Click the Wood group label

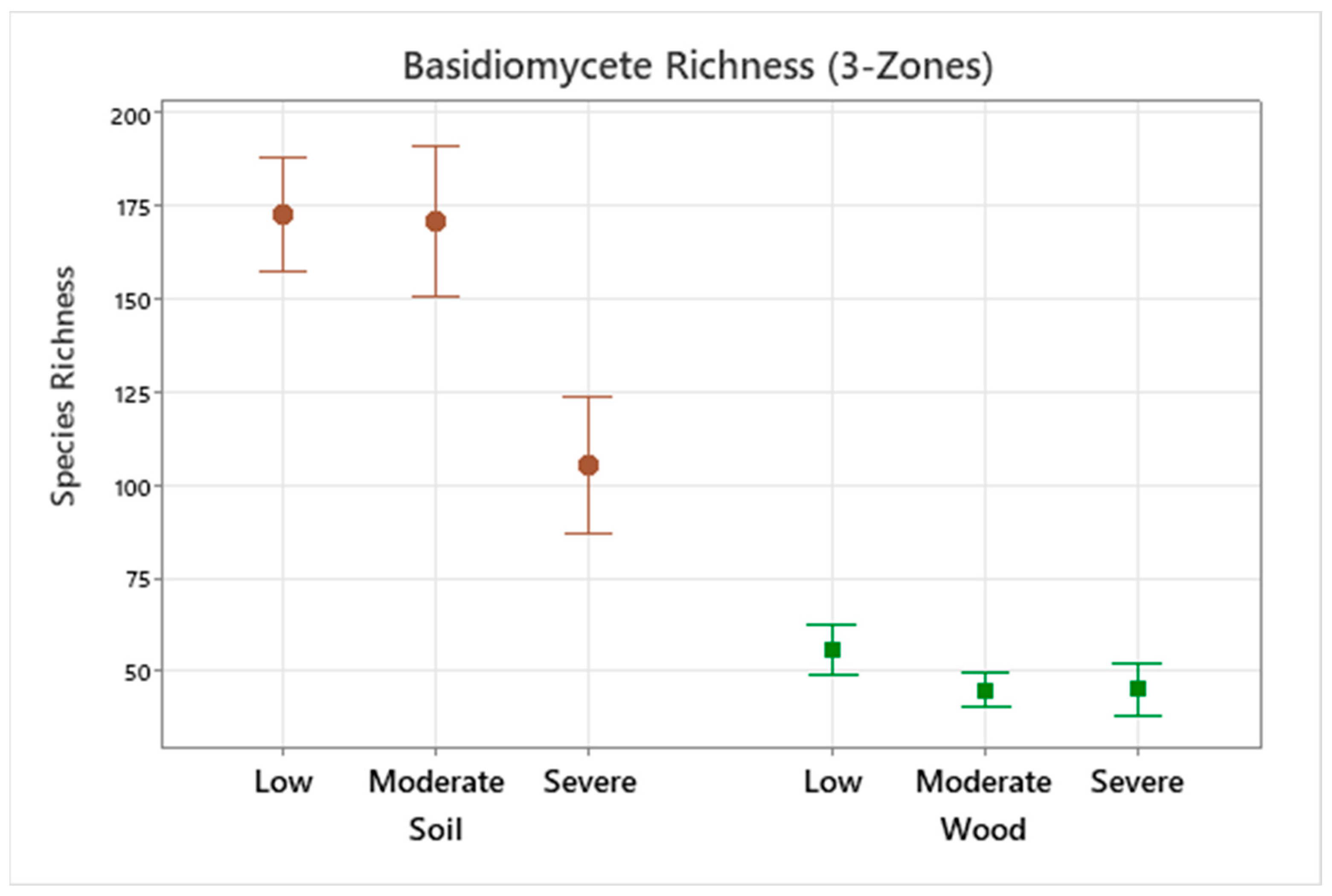click(x=984, y=829)
